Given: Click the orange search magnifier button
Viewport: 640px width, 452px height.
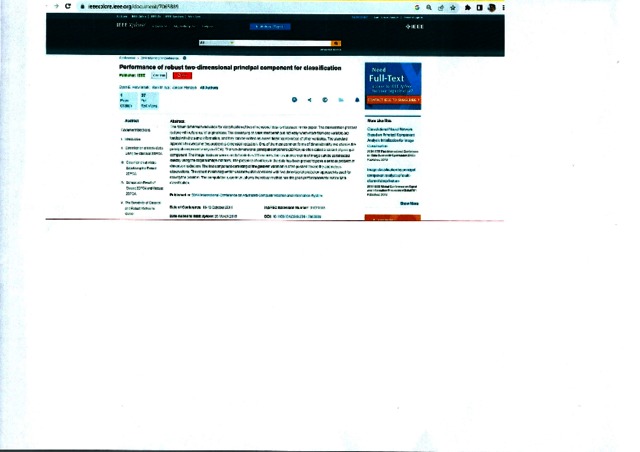Looking at the screenshot, I should 336,43.
